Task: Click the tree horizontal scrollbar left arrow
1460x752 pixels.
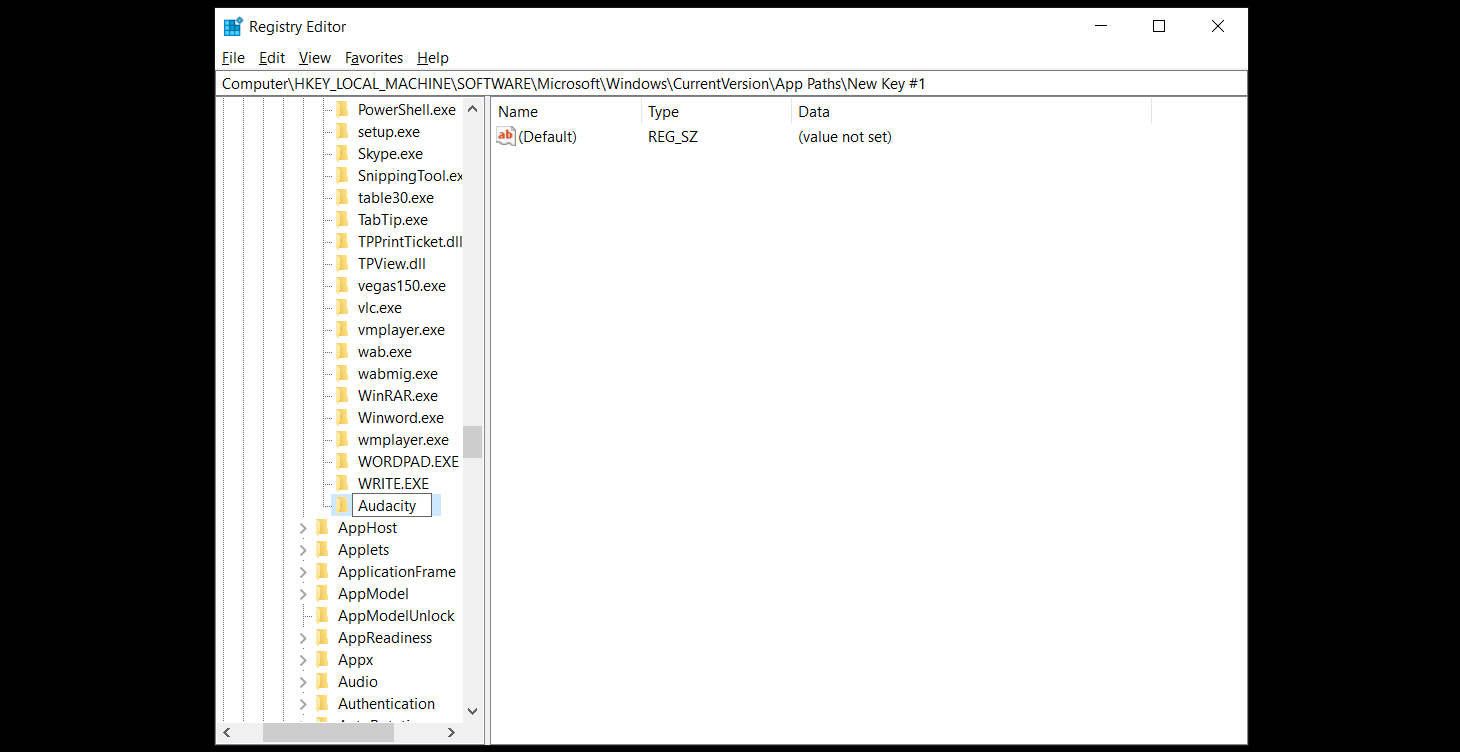Action: click(x=227, y=733)
